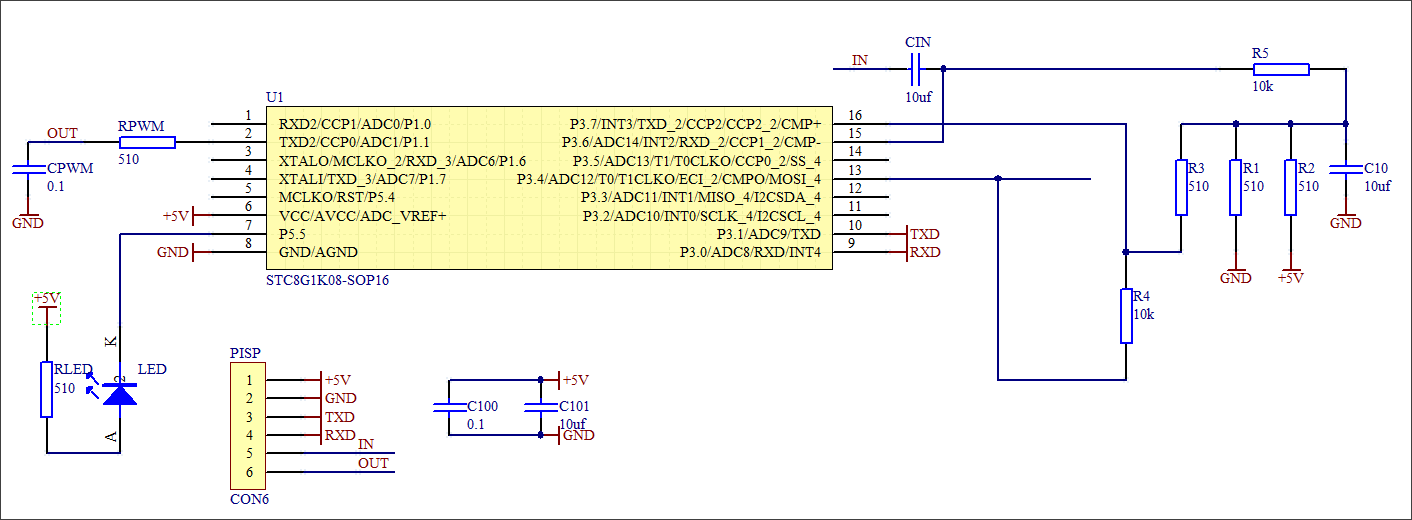Select the RPWM resistor symbol
Viewport: 1412px width, 520px height.
click(146, 143)
